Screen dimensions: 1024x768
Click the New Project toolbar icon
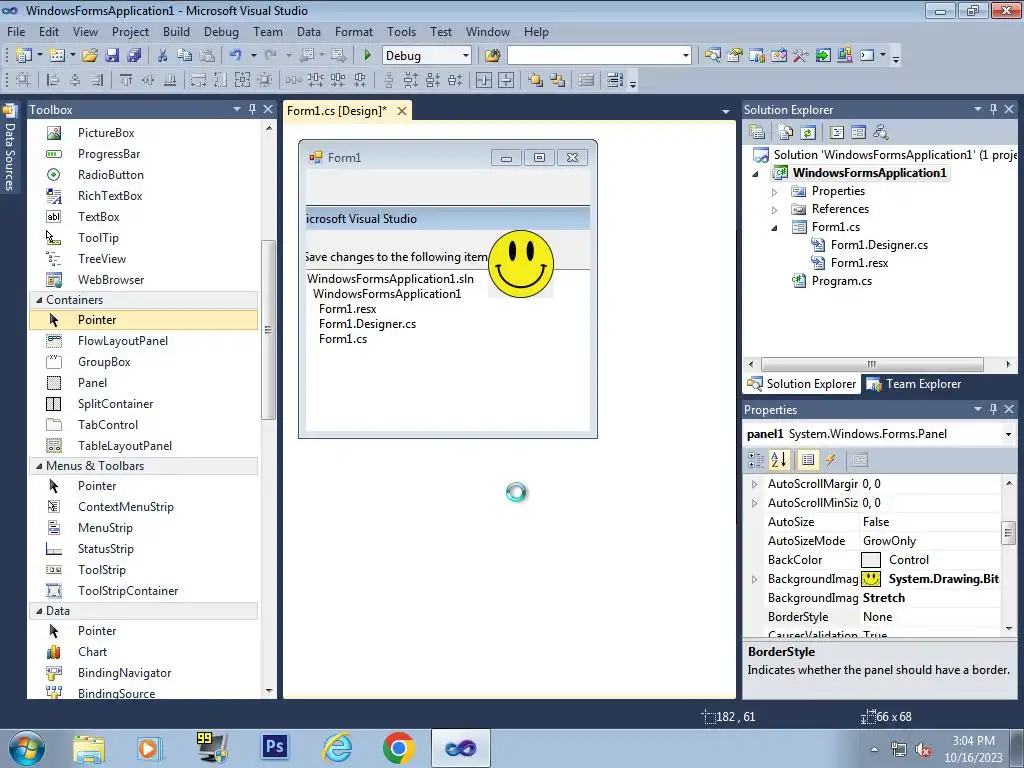[24, 56]
